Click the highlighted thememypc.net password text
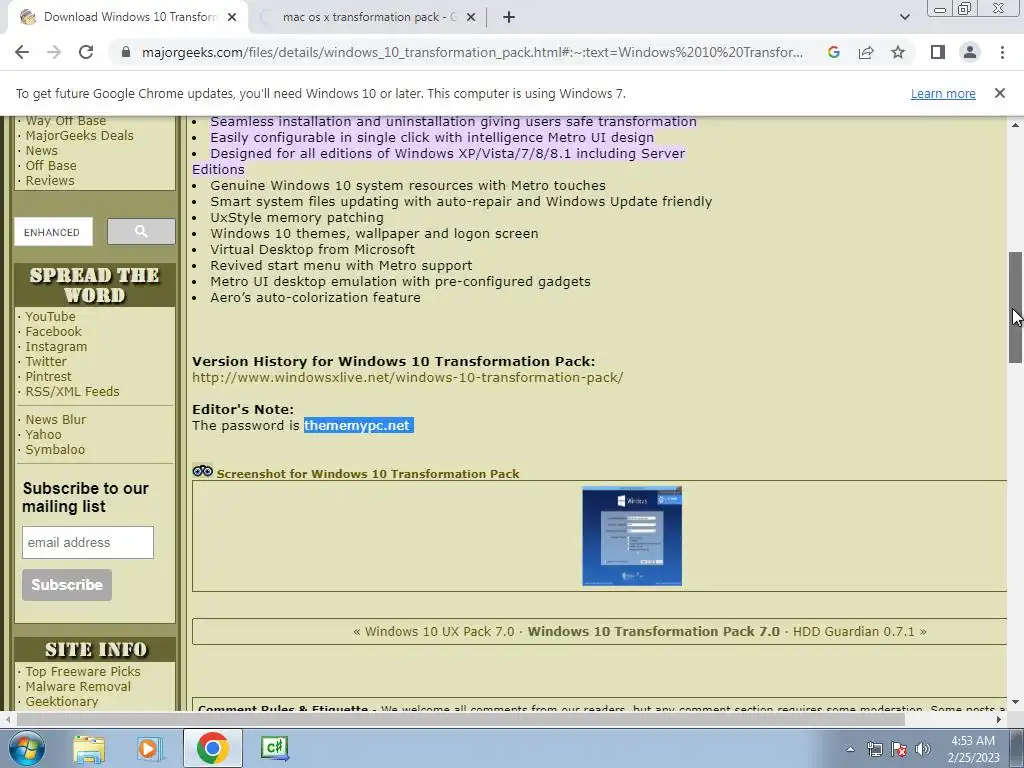Viewport: 1024px width, 768px height. [359, 425]
